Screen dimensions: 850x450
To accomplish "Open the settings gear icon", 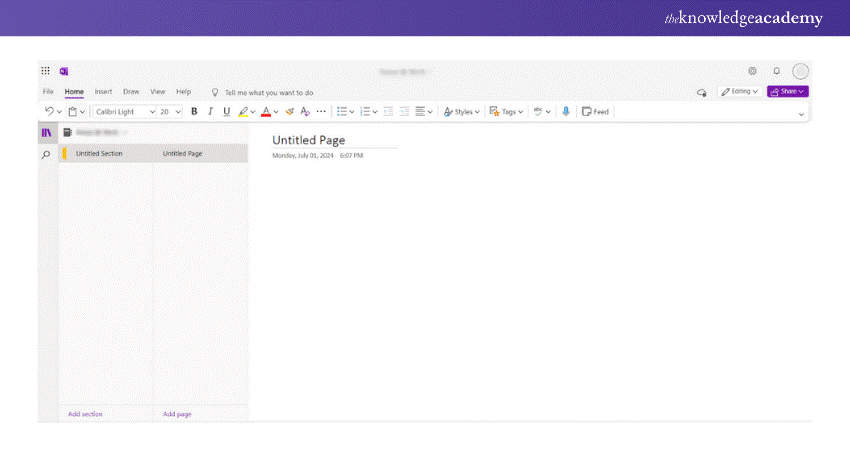I will (752, 71).
